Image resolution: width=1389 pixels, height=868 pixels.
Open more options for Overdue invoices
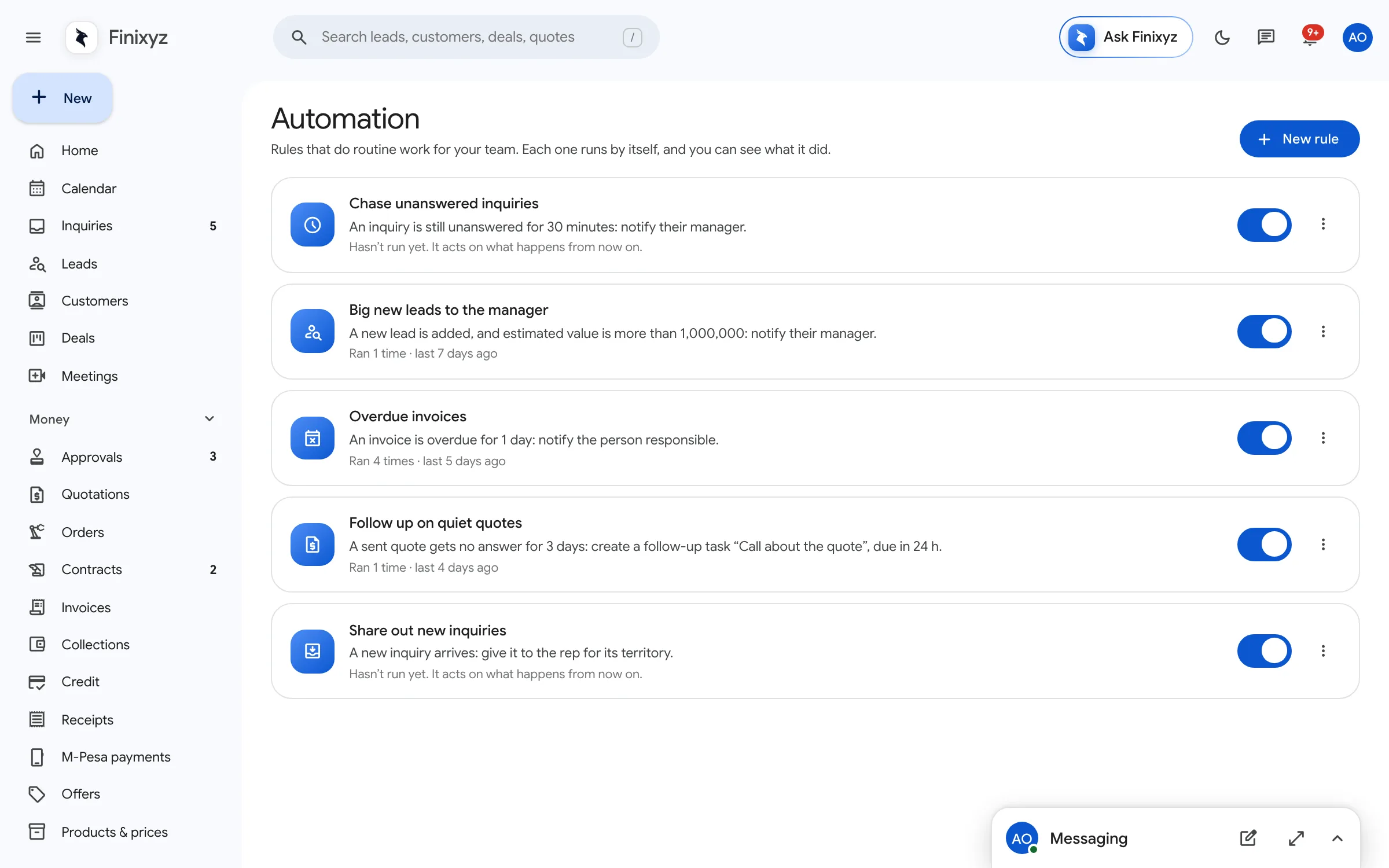pyautogui.click(x=1323, y=437)
